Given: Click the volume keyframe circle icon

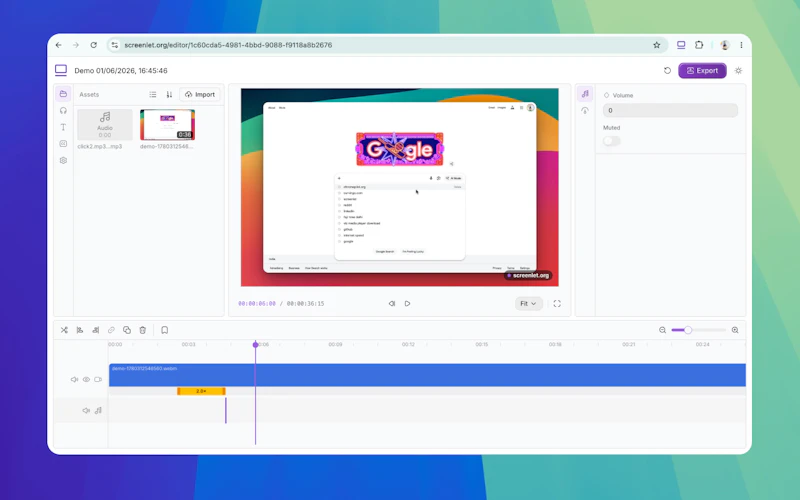Looking at the screenshot, I should point(607,95).
